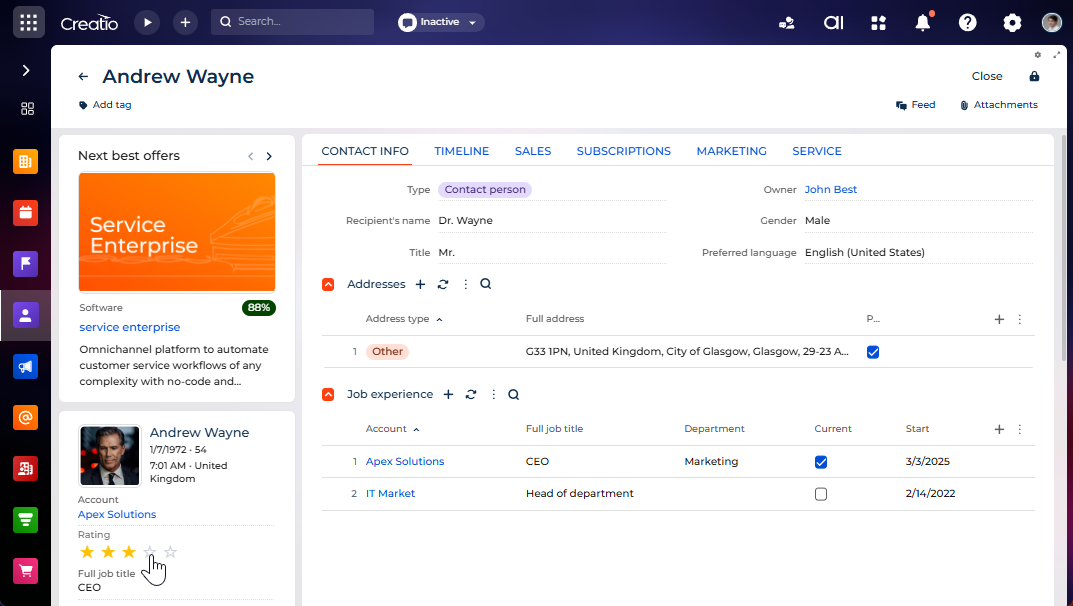Add a new address record
Screen dimensions: 1073x606
pyautogui.click(x=420, y=284)
